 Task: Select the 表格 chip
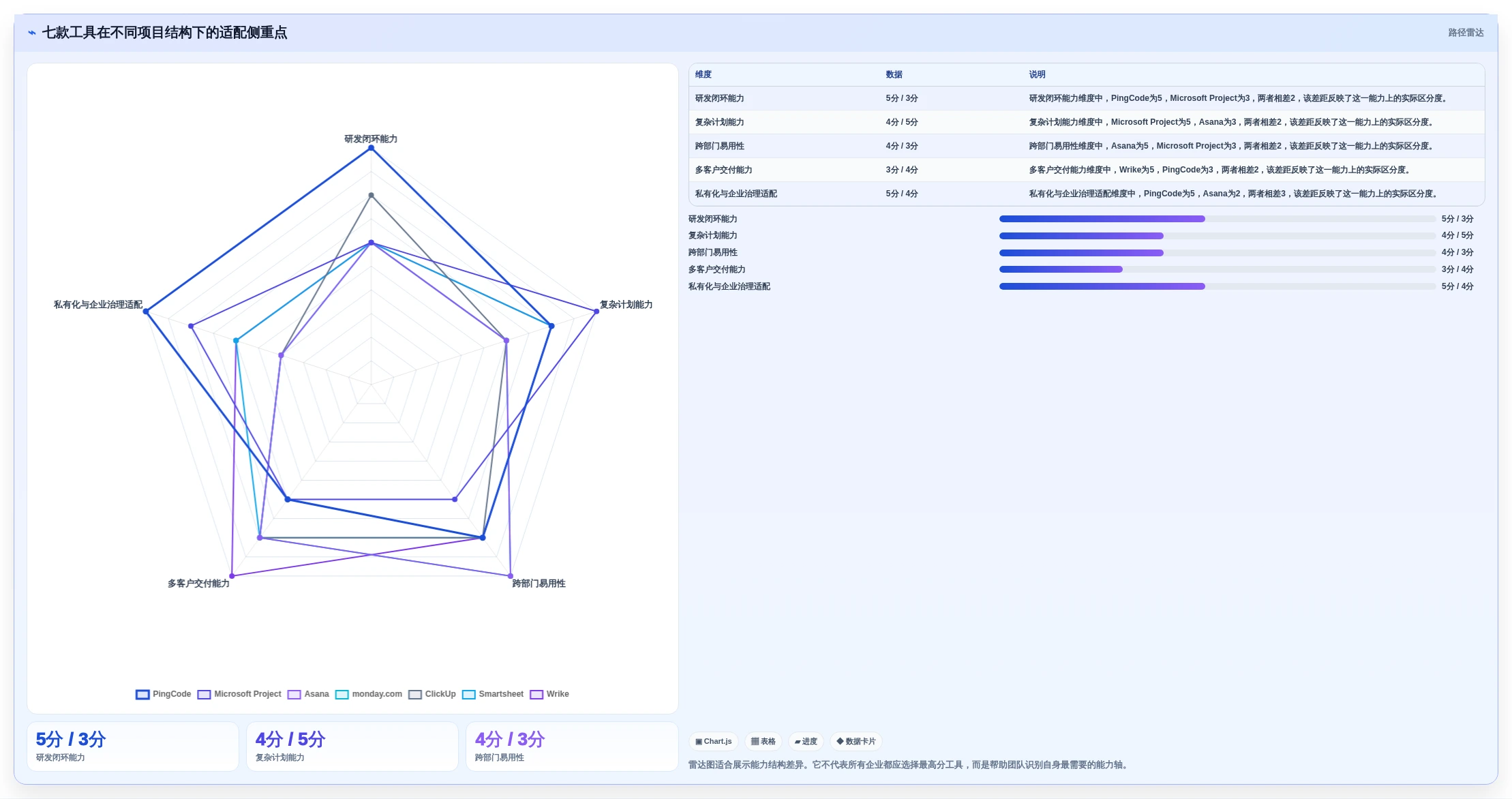click(763, 742)
